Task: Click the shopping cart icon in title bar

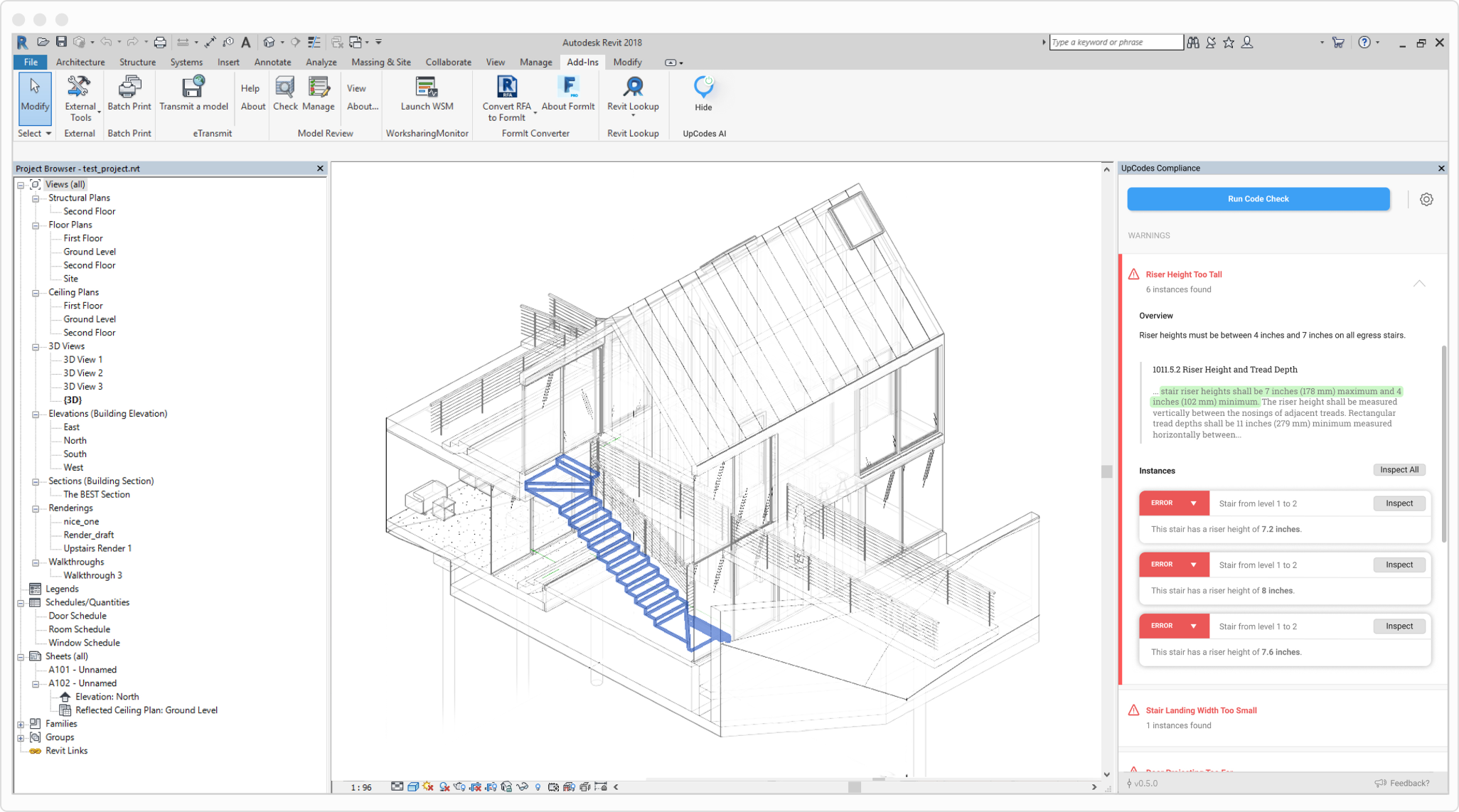Action: tap(1338, 42)
